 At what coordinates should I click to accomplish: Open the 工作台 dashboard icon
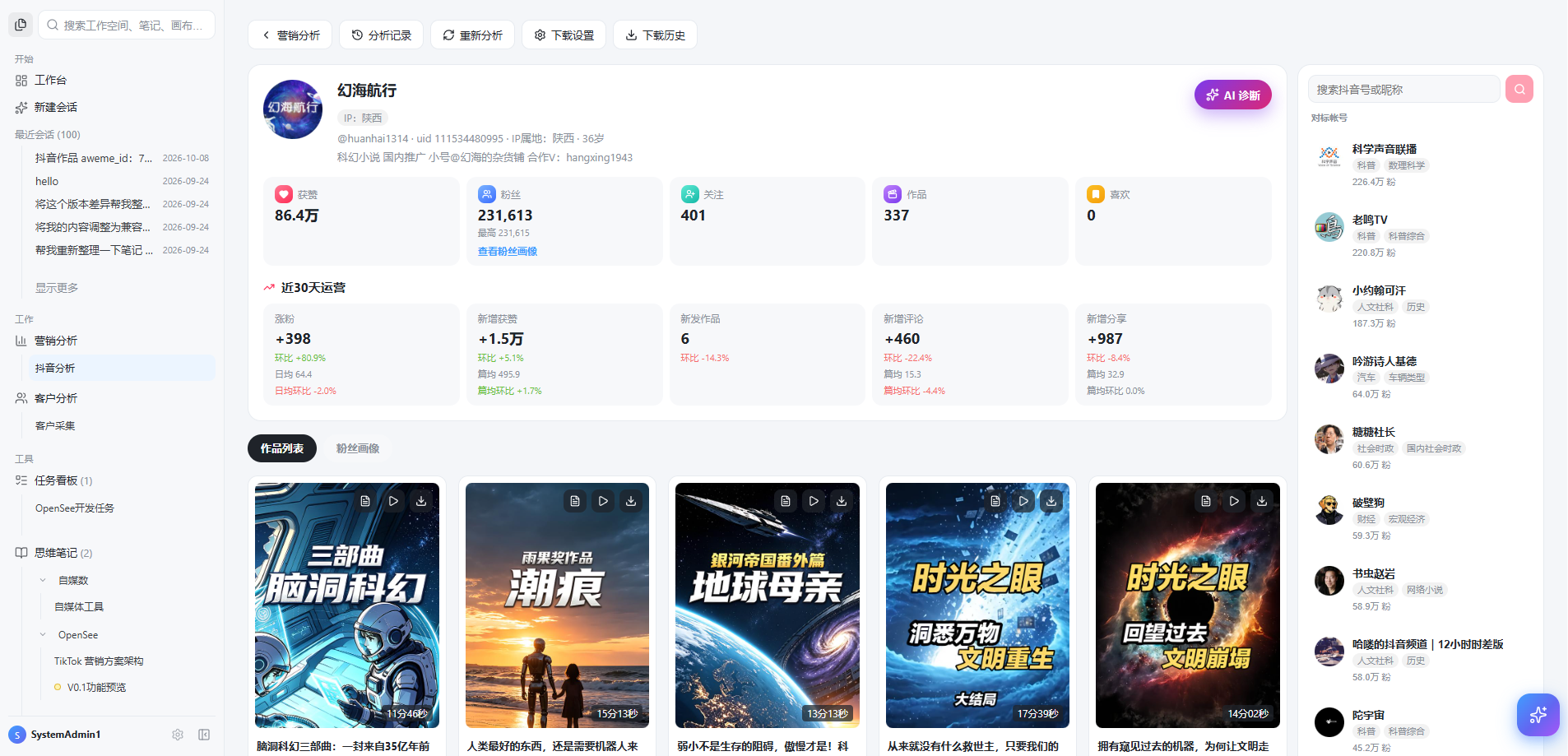21,81
